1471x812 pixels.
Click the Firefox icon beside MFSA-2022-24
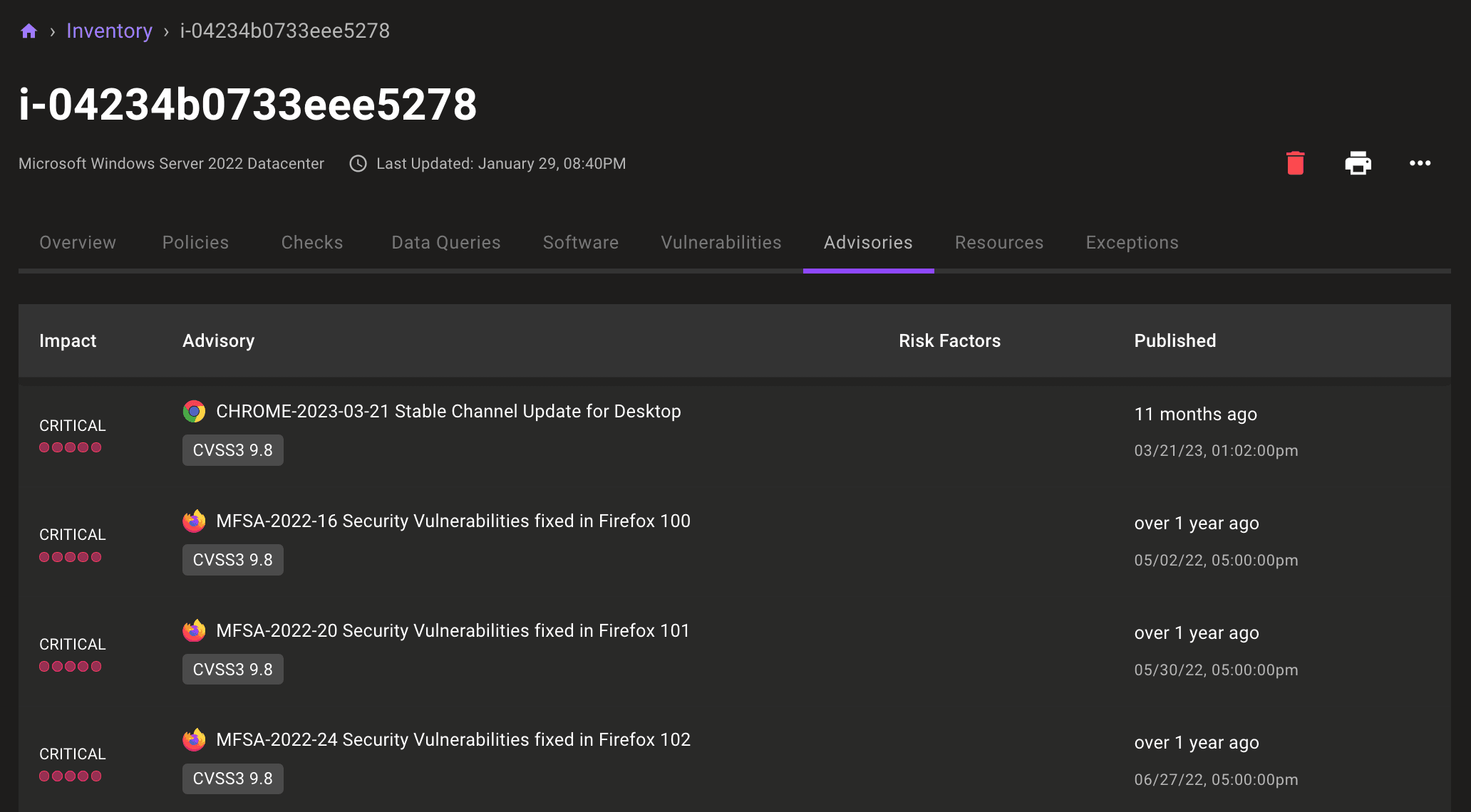(x=194, y=739)
